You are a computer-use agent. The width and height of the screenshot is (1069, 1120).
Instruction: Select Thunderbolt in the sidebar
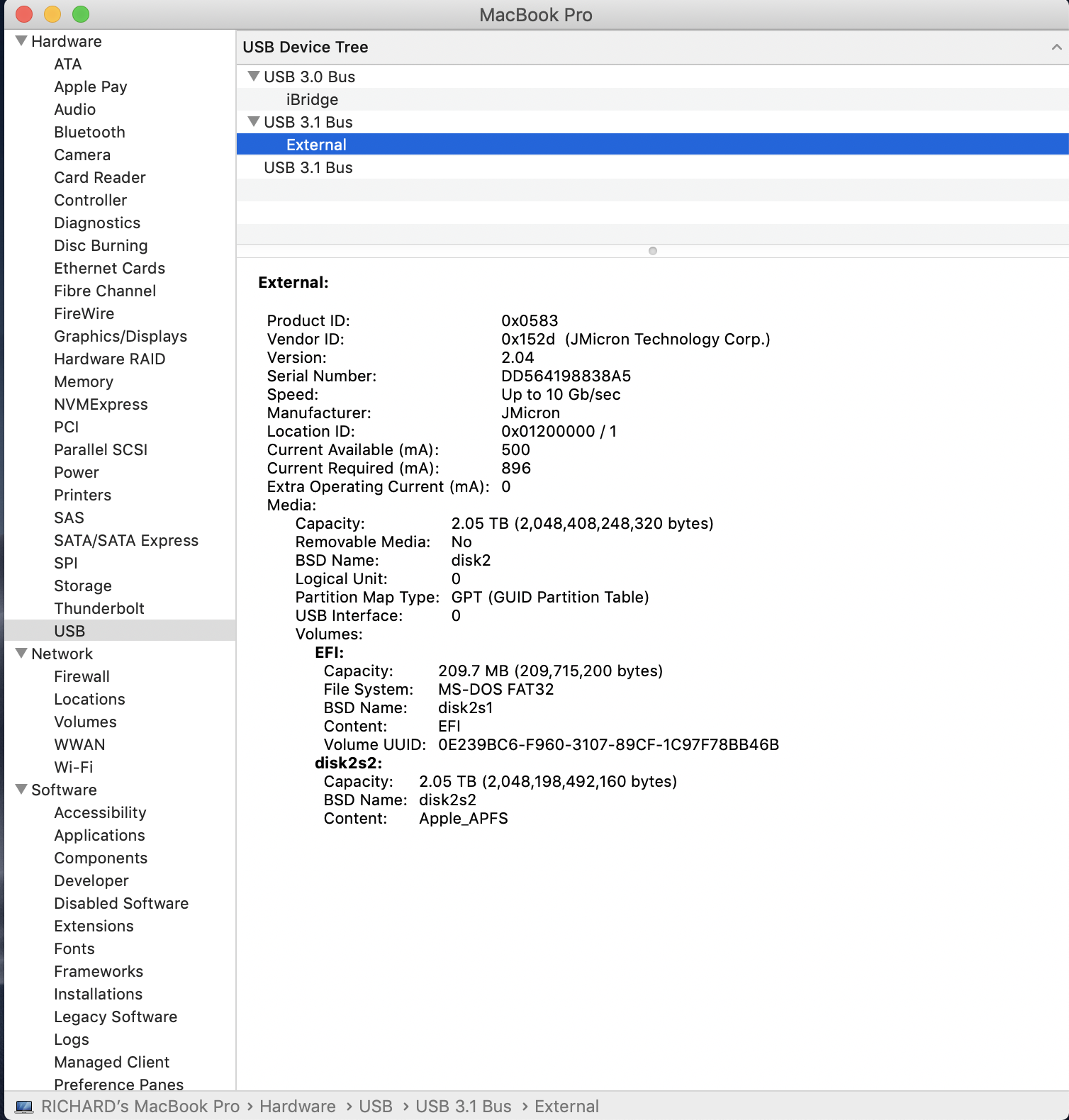pos(99,608)
